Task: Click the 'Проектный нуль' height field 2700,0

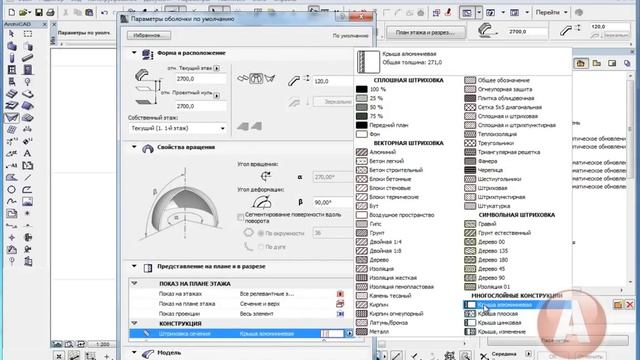Action: point(200,106)
